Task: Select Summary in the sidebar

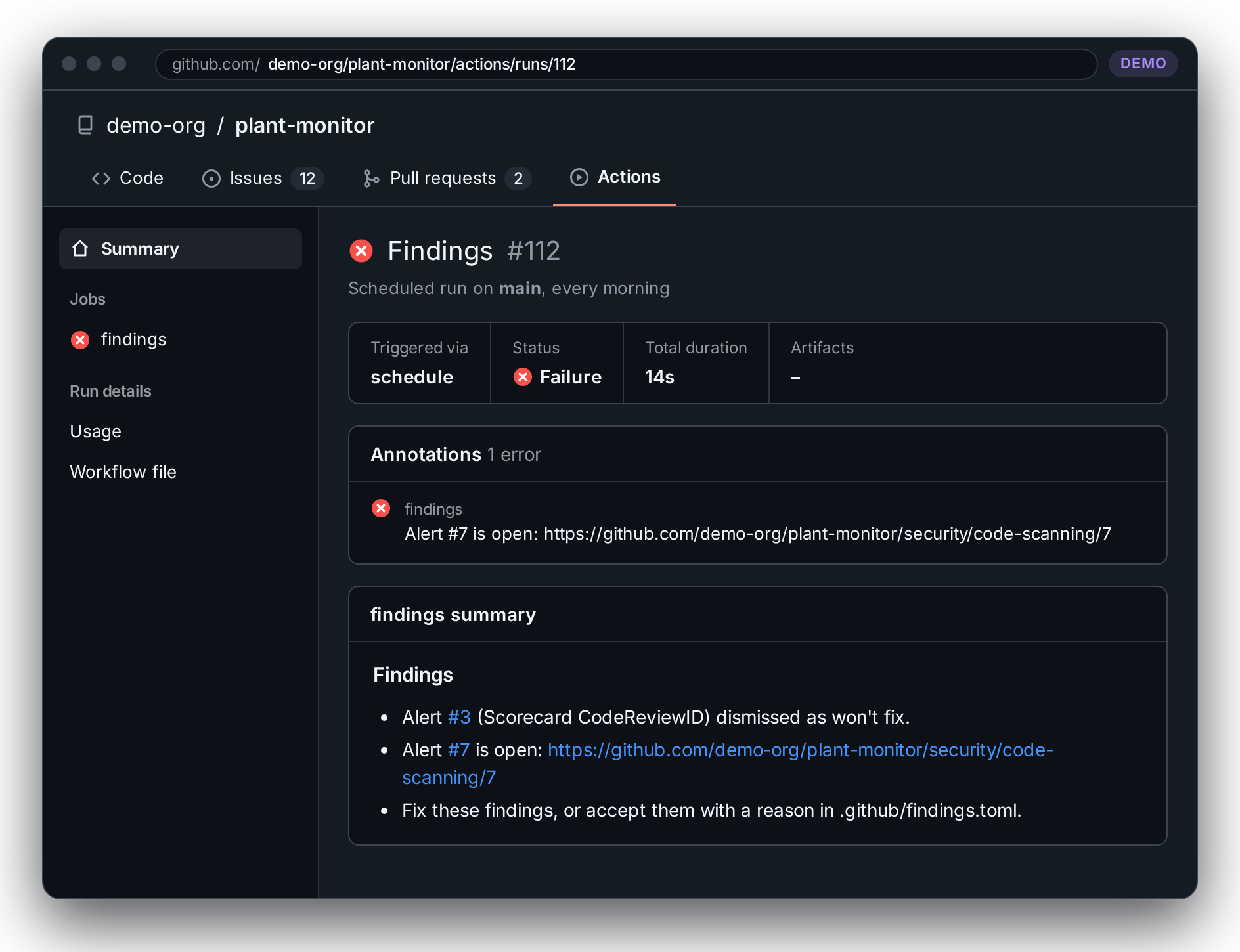Action: click(181, 249)
